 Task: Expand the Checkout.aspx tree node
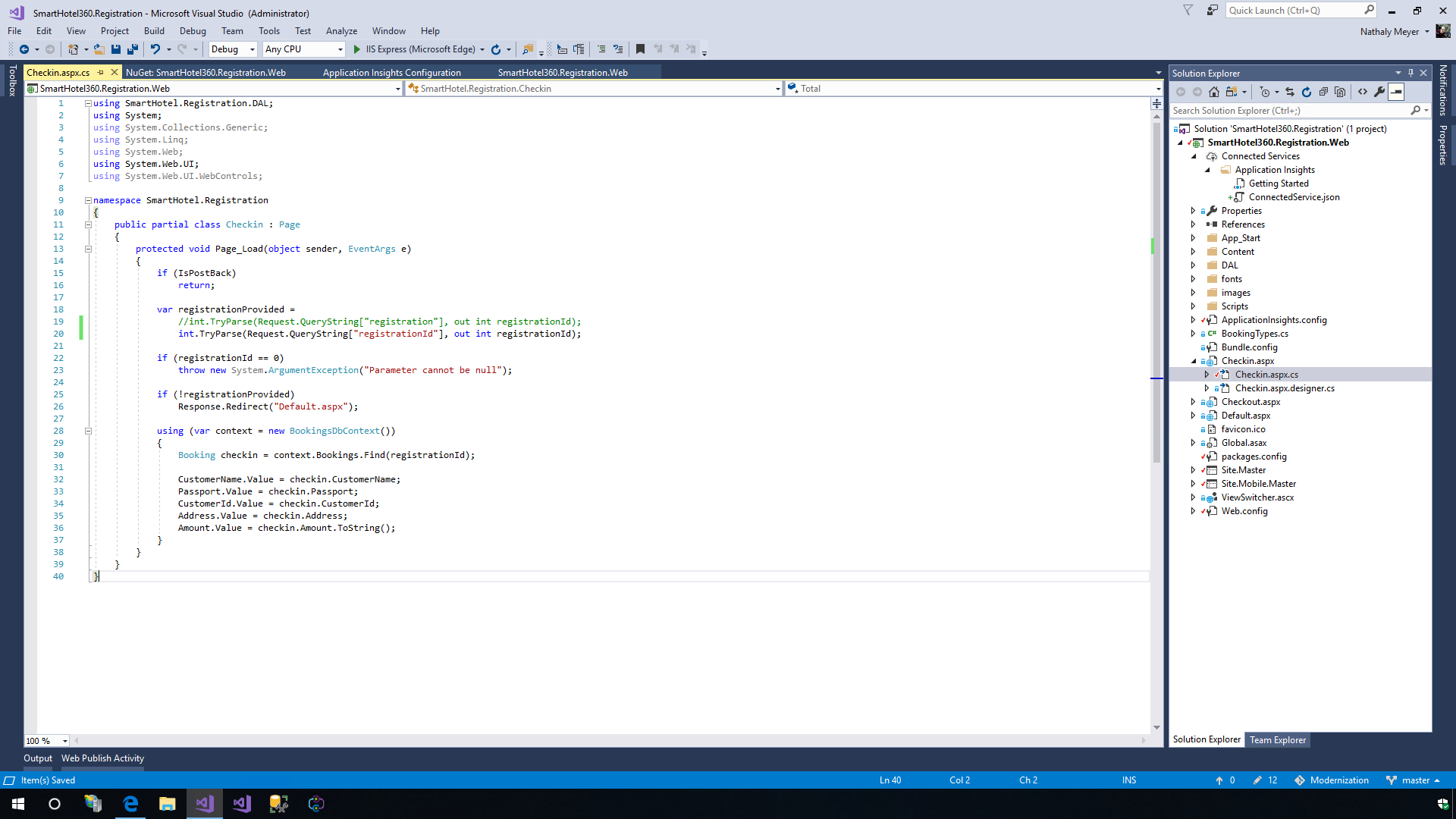coord(1193,402)
